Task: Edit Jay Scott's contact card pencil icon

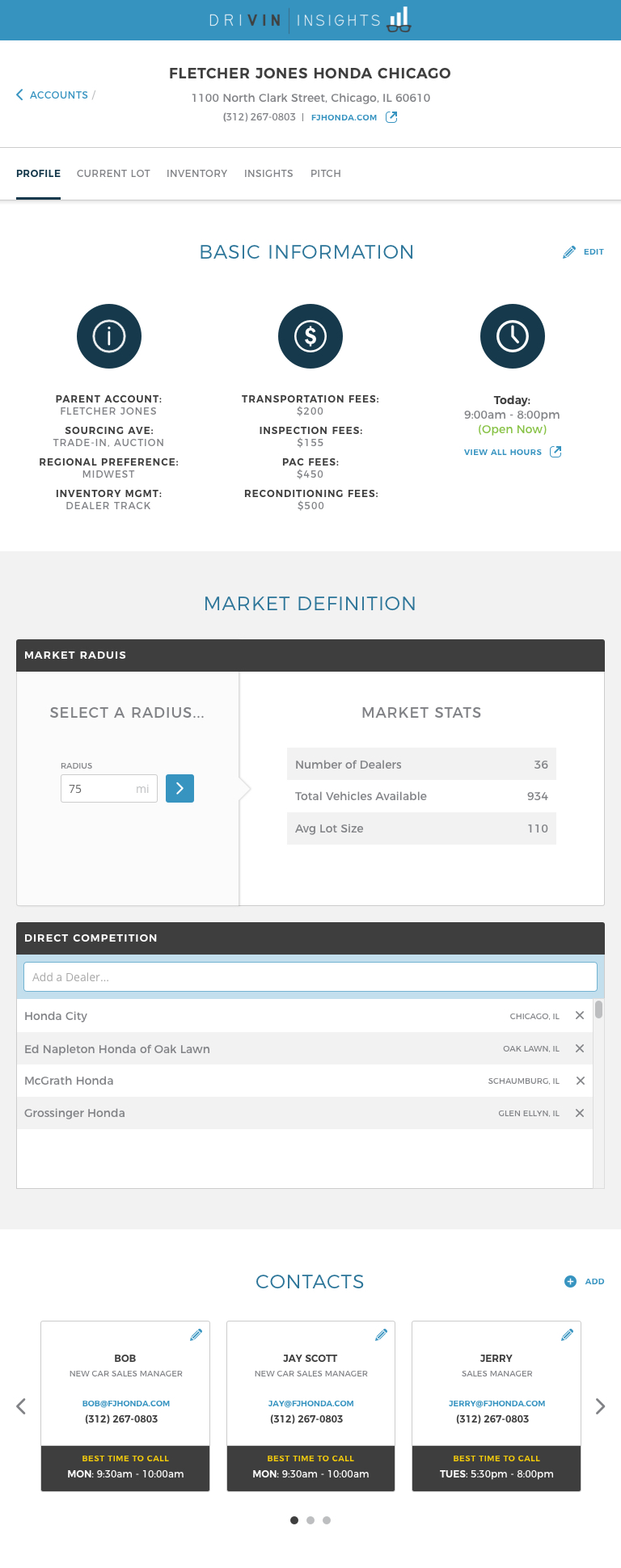Action: click(382, 1335)
